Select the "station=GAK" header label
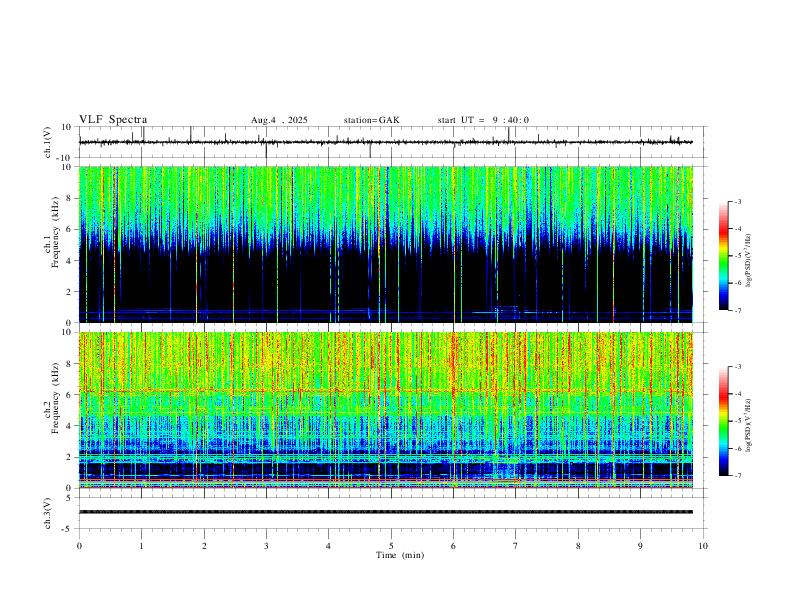 (x=371, y=120)
